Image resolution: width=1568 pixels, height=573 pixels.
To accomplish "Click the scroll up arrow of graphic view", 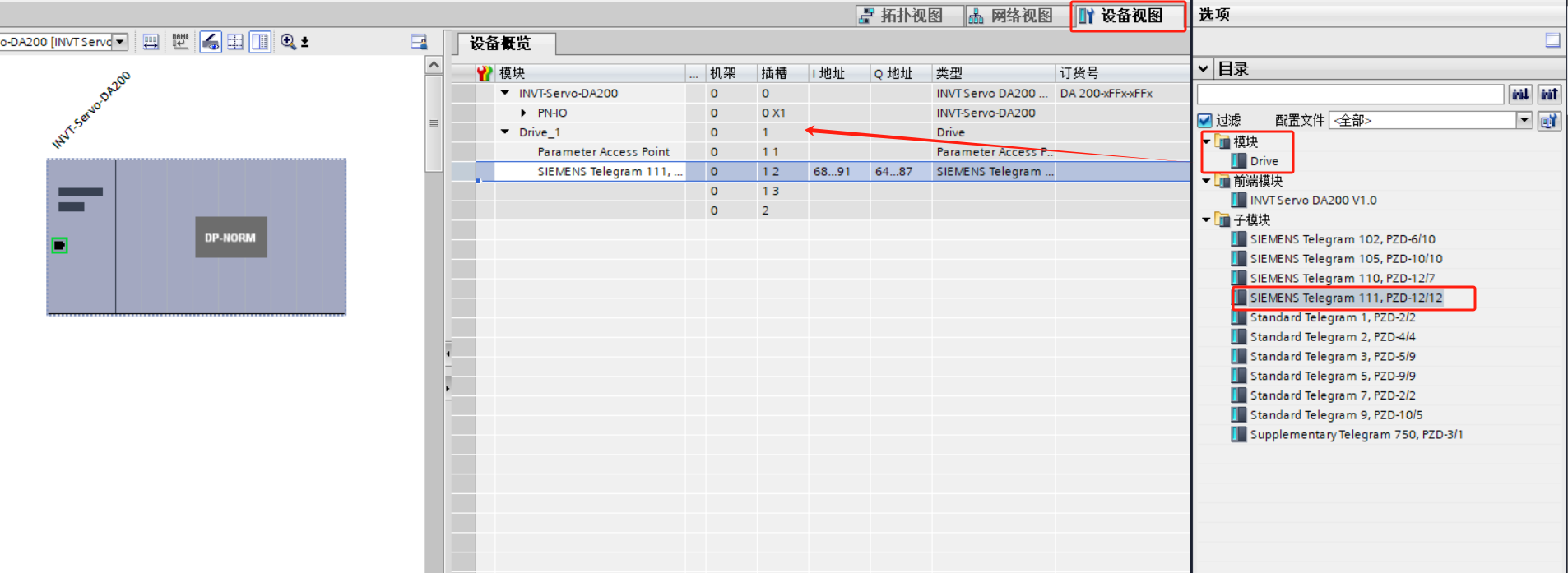I will [434, 65].
